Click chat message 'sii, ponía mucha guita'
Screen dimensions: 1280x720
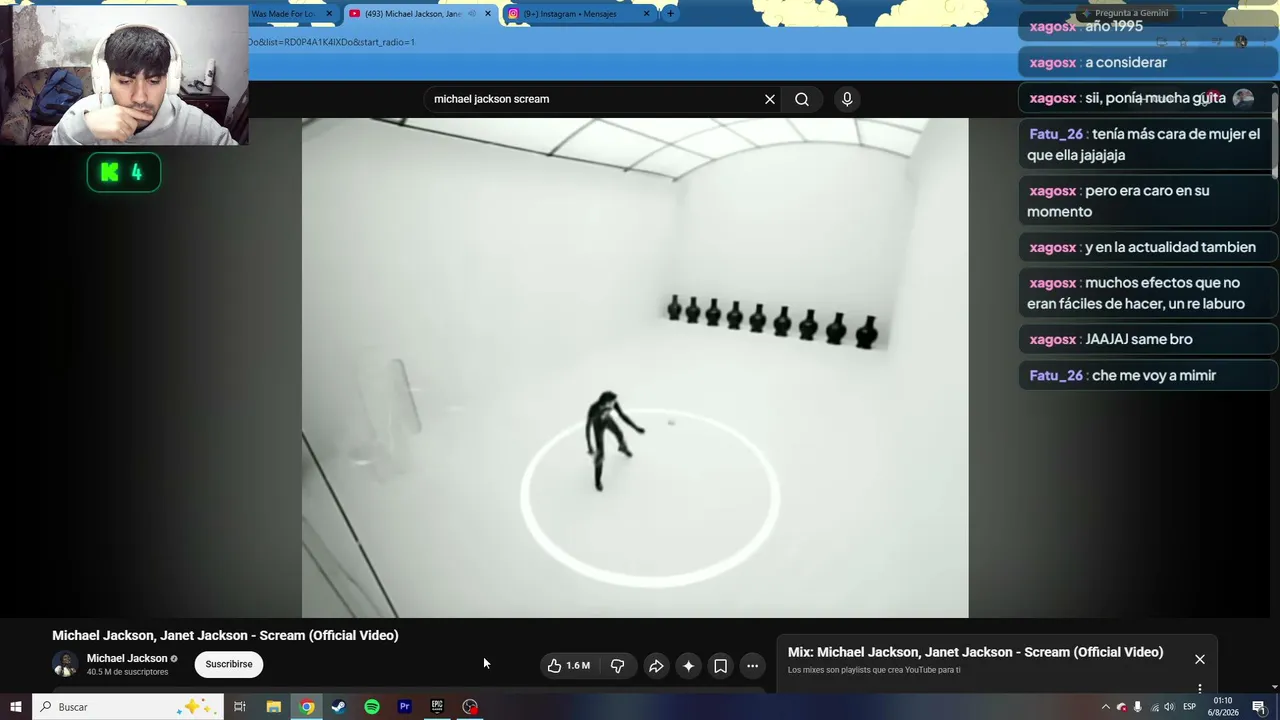tap(1147, 98)
